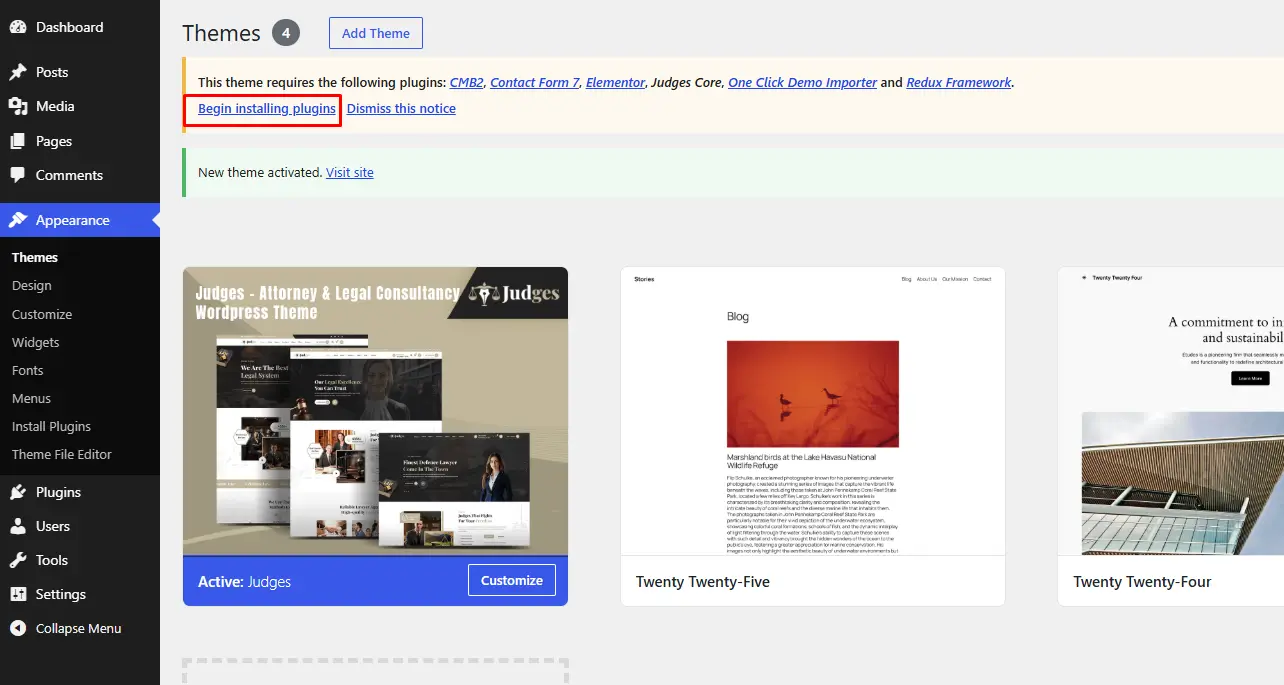1284x685 pixels.
Task: Click Begin installing plugins link
Action: tap(267, 108)
